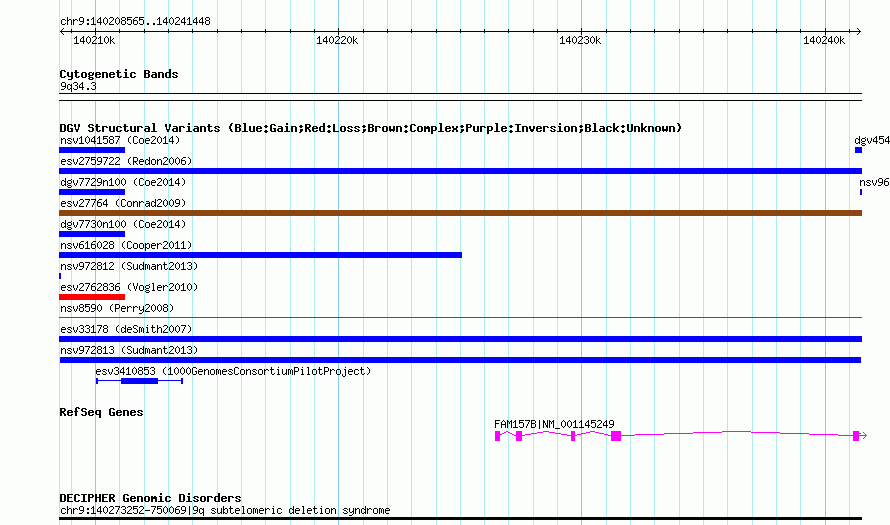This screenshot has width=890, height=525.
Task: Click the small dgv454 blue marker bar
Action: tap(858, 150)
